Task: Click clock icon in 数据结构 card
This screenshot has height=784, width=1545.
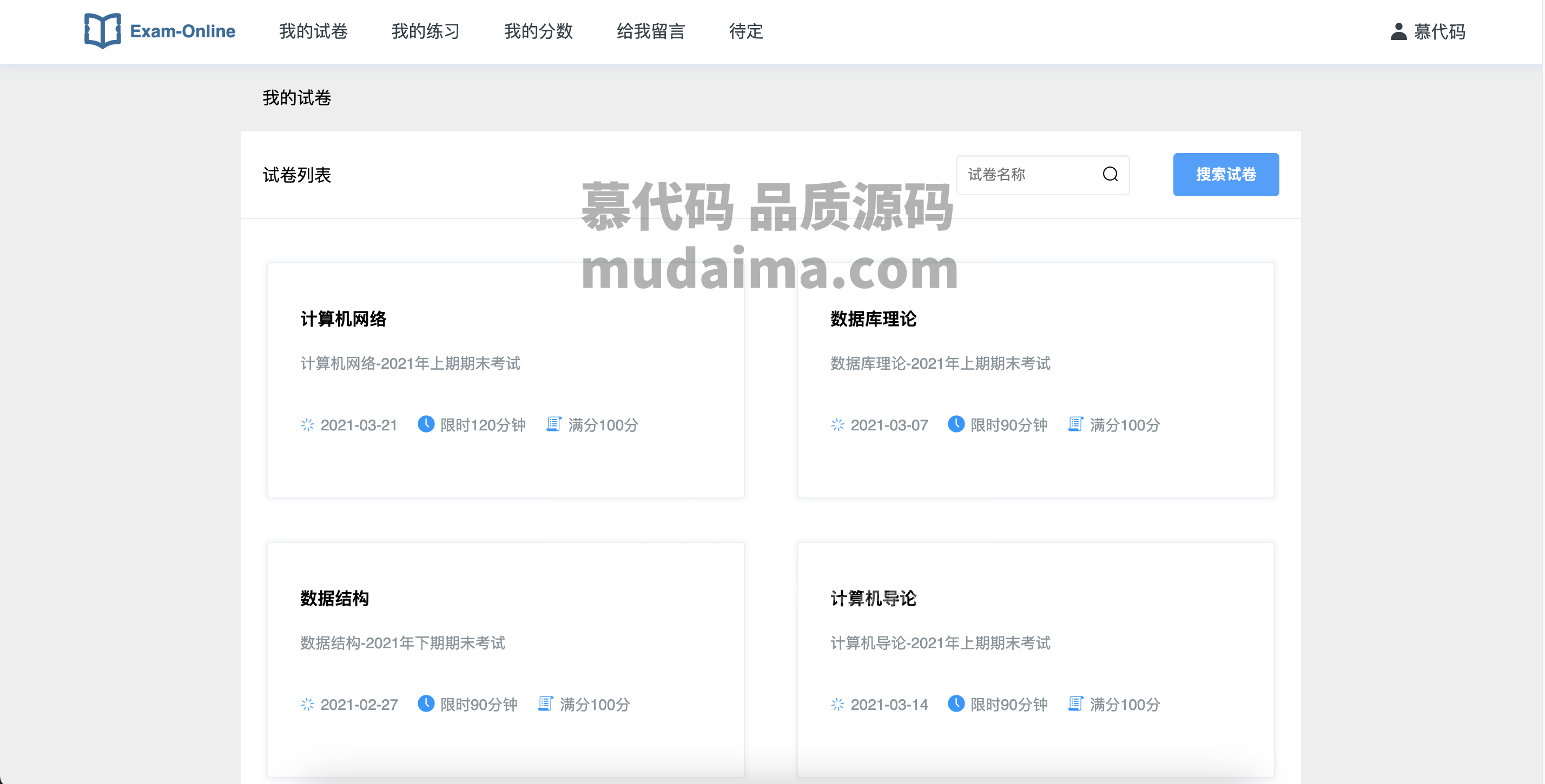Action: pyautogui.click(x=426, y=703)
